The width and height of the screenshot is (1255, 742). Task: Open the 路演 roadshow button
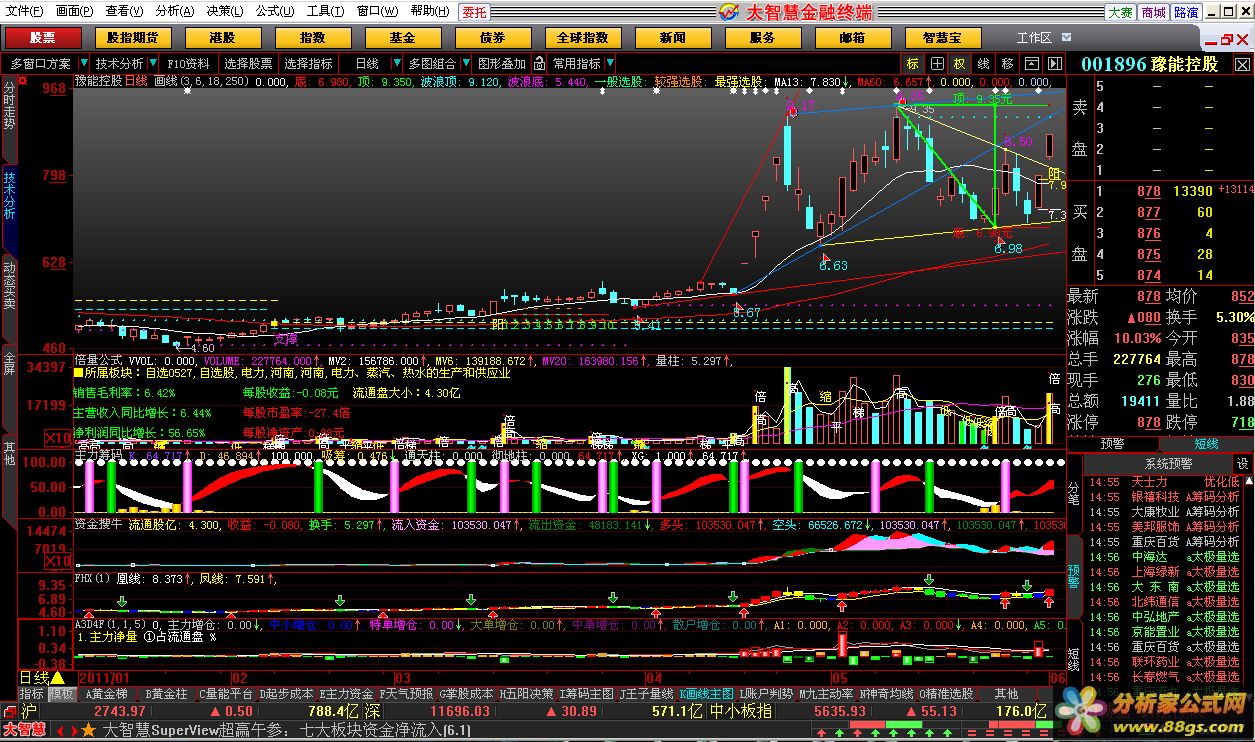pos(1186,12)
